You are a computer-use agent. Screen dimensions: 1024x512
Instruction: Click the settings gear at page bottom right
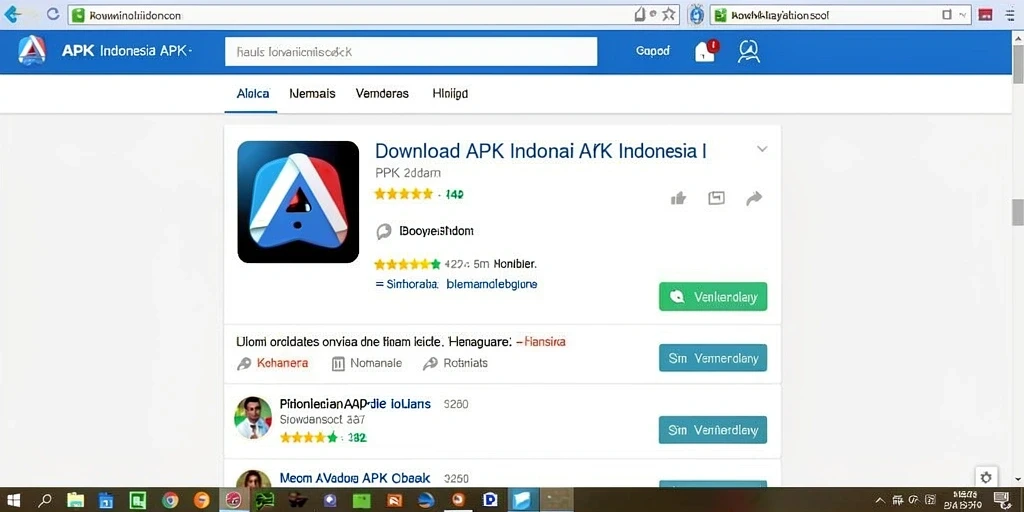985,477
